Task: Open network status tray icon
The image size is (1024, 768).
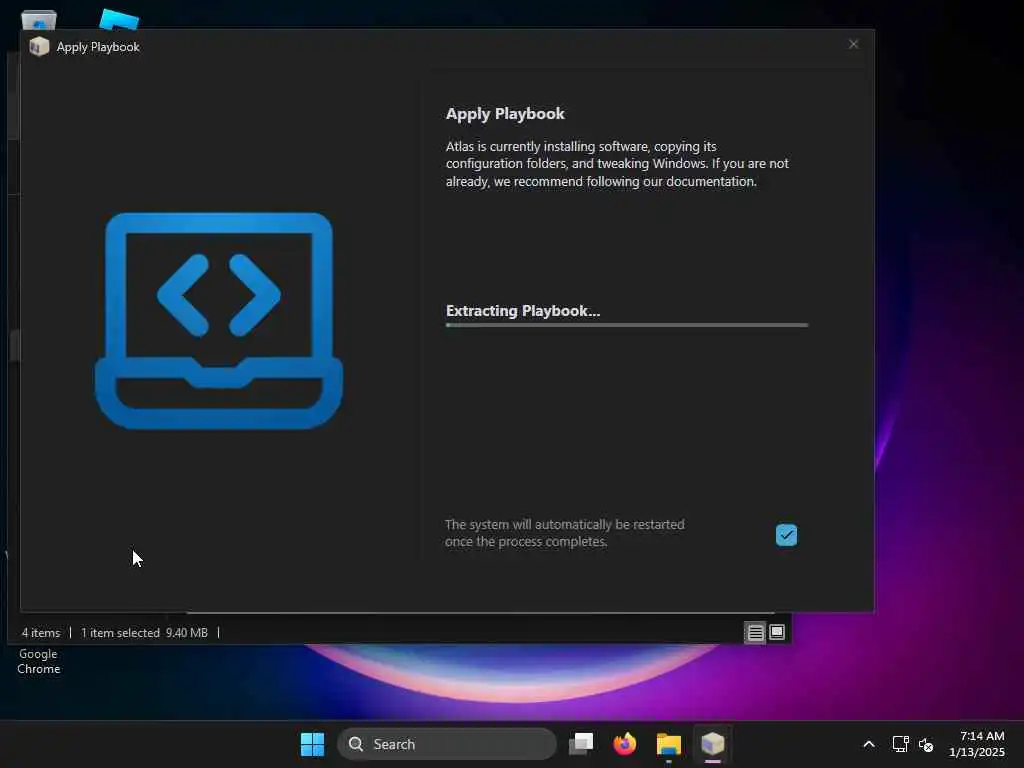Action: click(x=901, y=744)
